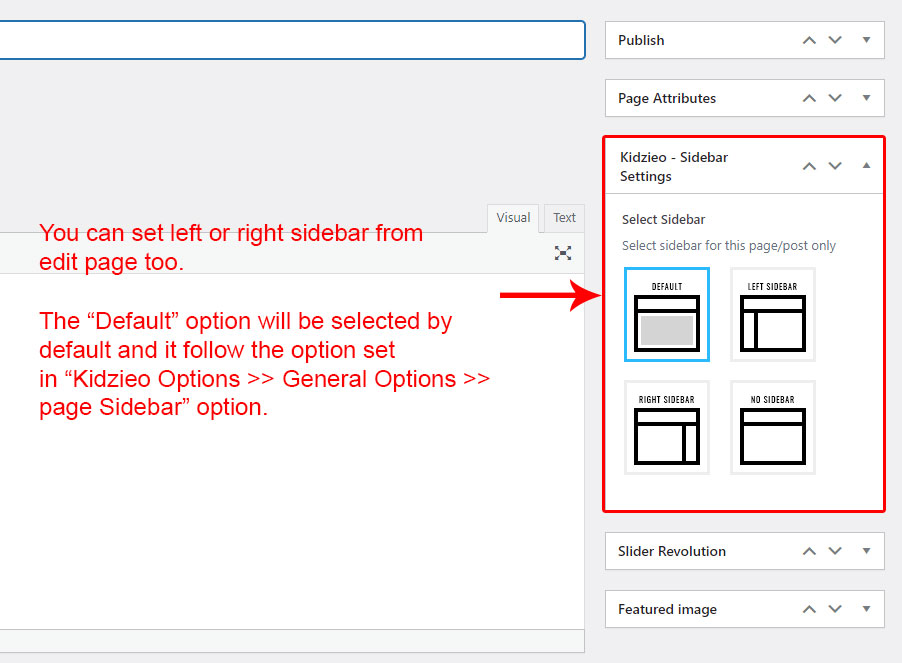Viewport: 902px width, 663px height.
Task: Choose the Right Sidebar layout
Action: [x=667, y=427]
